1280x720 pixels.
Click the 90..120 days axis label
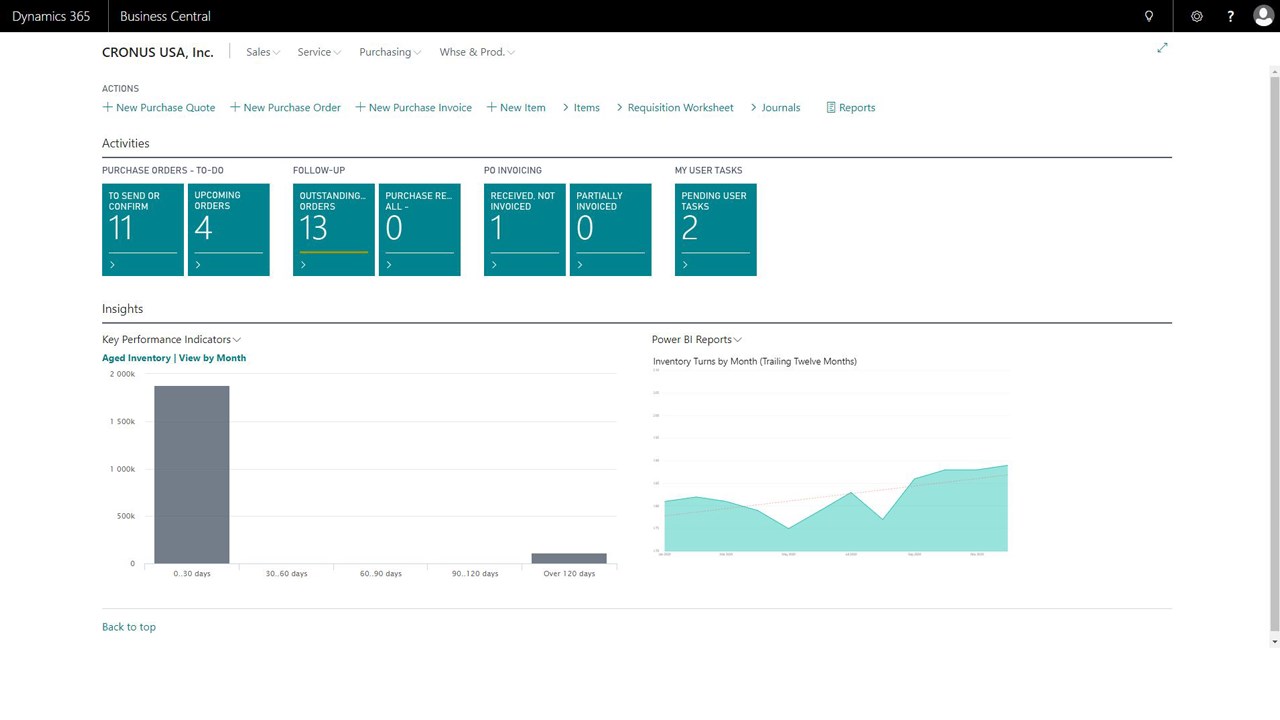(475, 574)
